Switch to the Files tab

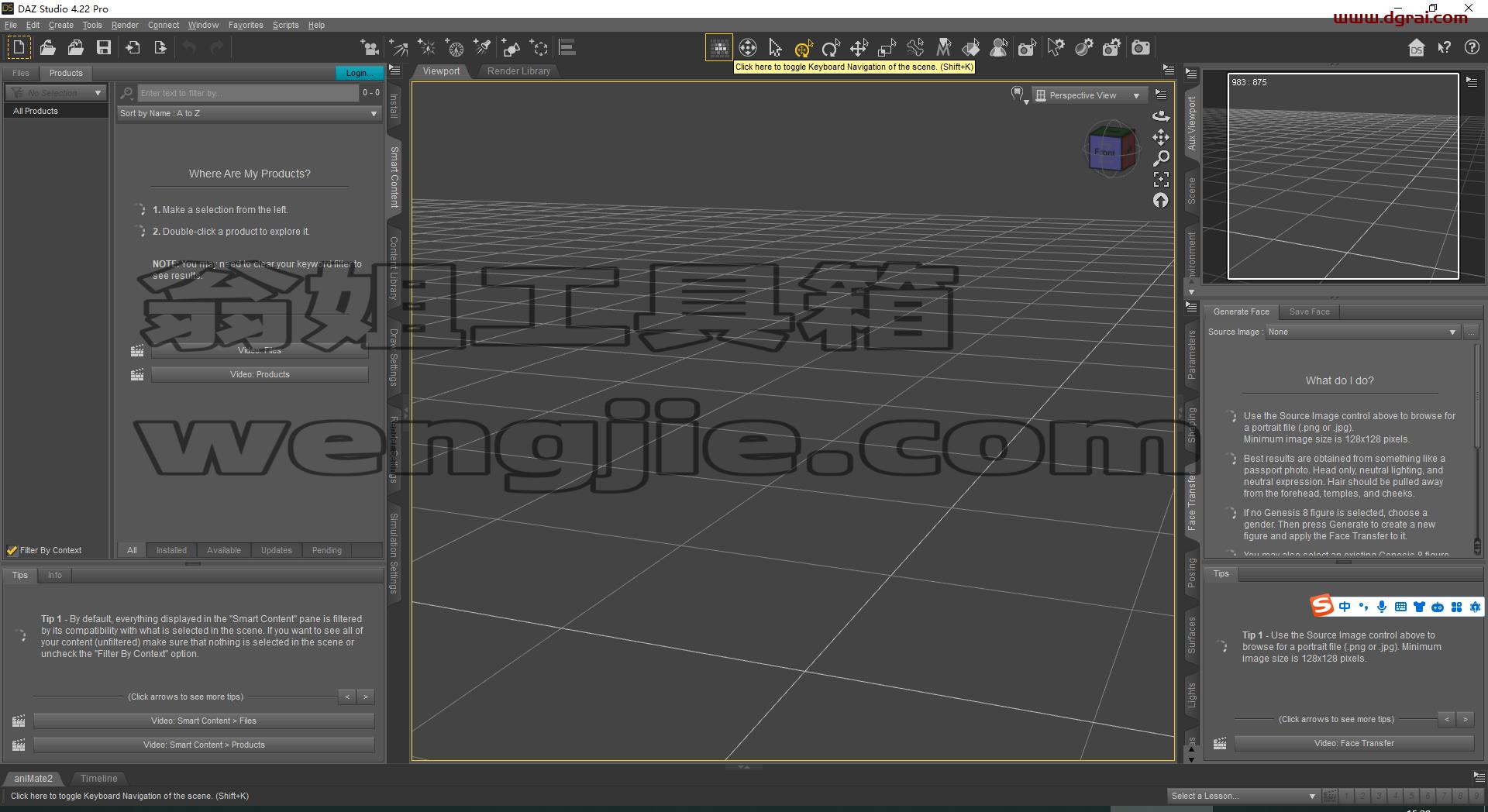tap(21, 73)
